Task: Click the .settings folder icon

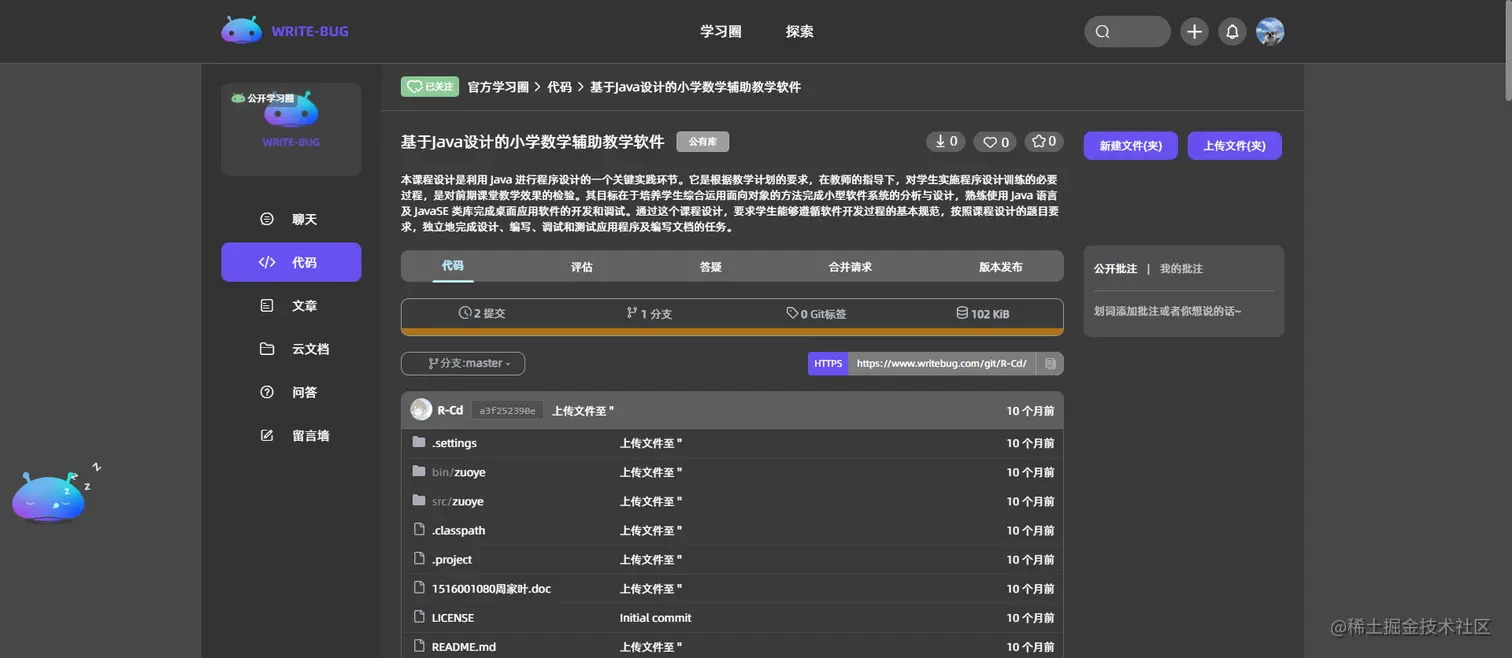Action: [419, 443]
